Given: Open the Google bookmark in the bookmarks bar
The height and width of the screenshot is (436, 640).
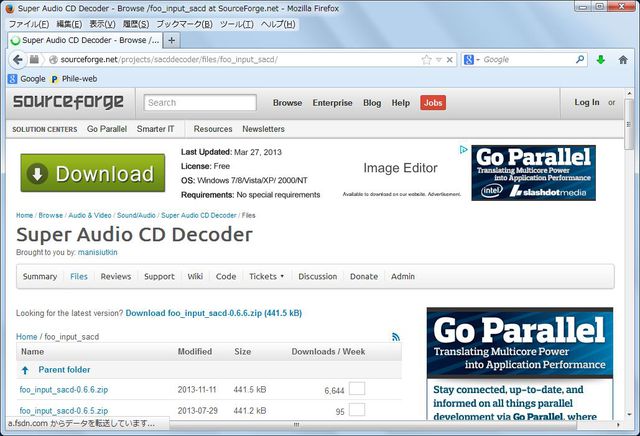Looking at the screenshot, I should pos(26,78).
